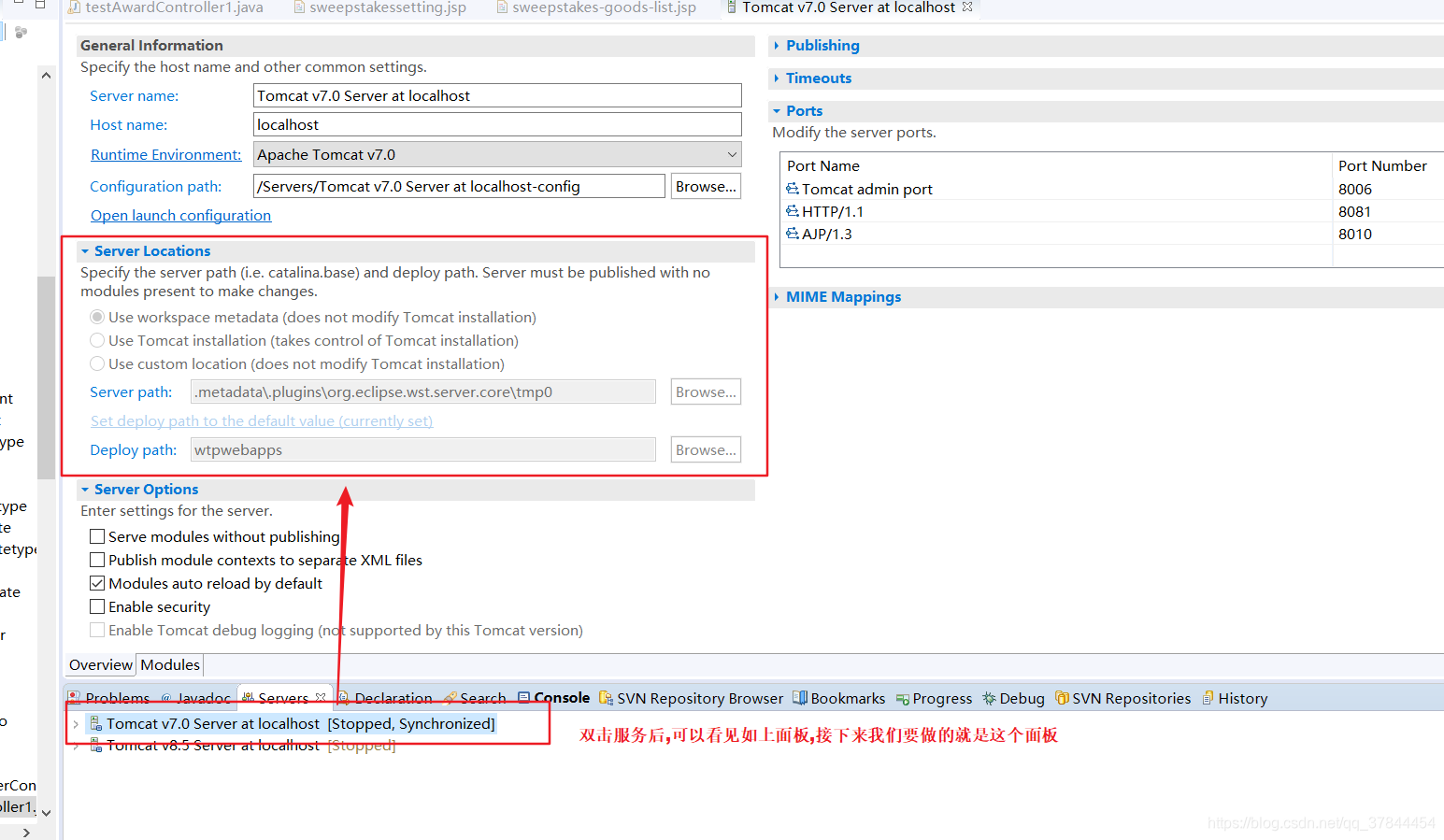Click the testAwardController1.java file icon
Viewport: 1444px width, 840px height.
(x=74, y=7)
